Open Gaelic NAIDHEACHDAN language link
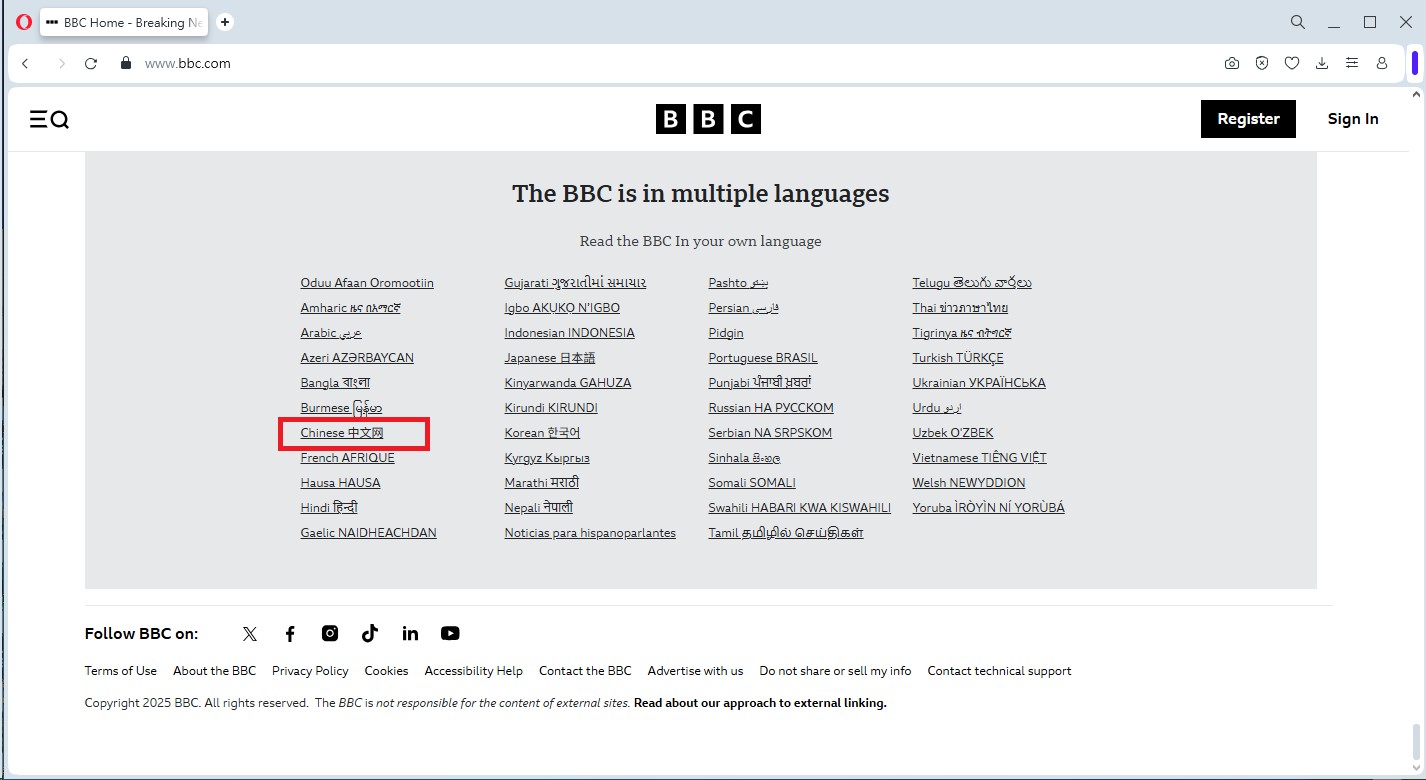Screen dimensions: 1426x780 [368, 533]
